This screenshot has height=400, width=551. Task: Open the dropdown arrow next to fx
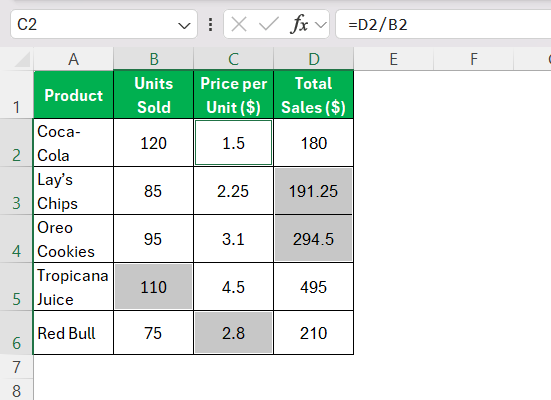point(321,25)
